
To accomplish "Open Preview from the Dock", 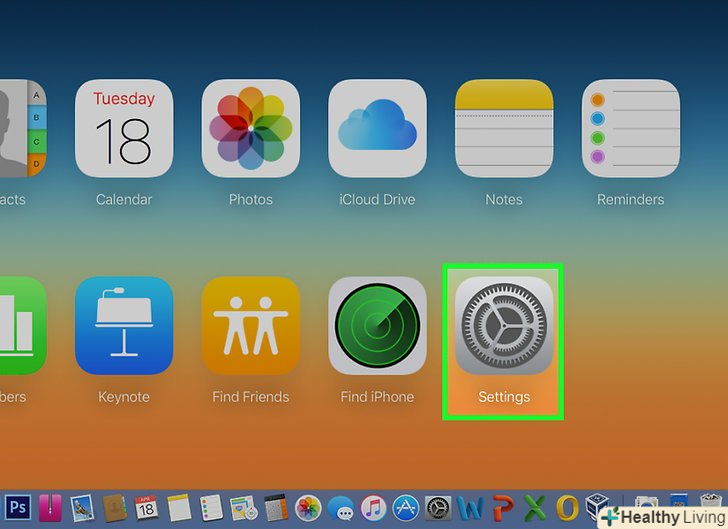I will pos(82,508).
